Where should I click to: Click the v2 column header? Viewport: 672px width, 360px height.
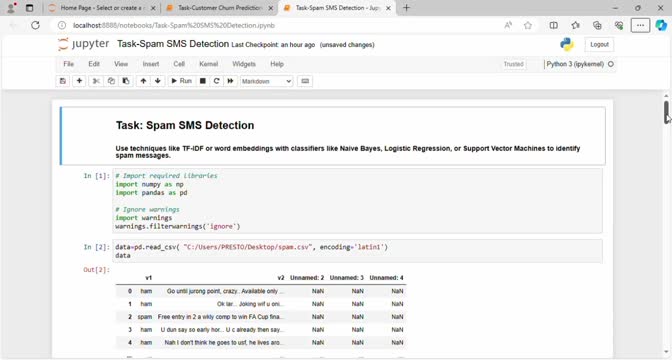point(281,278)
